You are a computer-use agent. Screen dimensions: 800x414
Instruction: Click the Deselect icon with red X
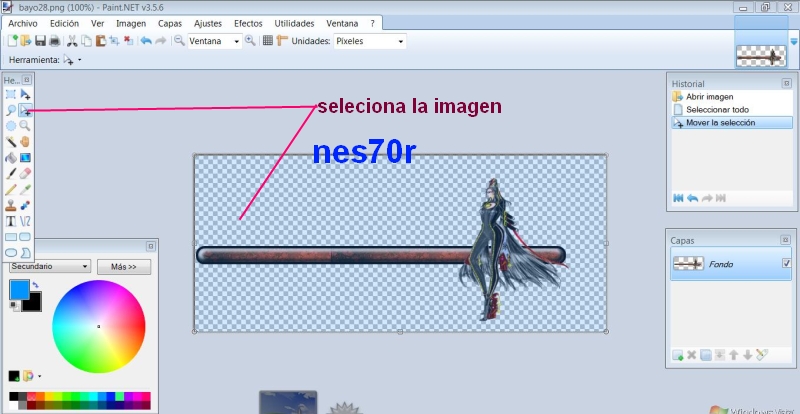129,41
